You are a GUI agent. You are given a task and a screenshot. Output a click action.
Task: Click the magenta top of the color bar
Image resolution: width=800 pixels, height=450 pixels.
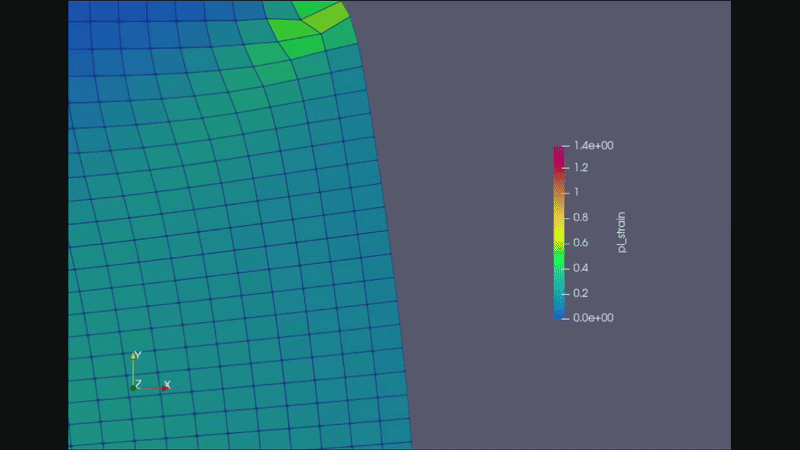point(559,150)
